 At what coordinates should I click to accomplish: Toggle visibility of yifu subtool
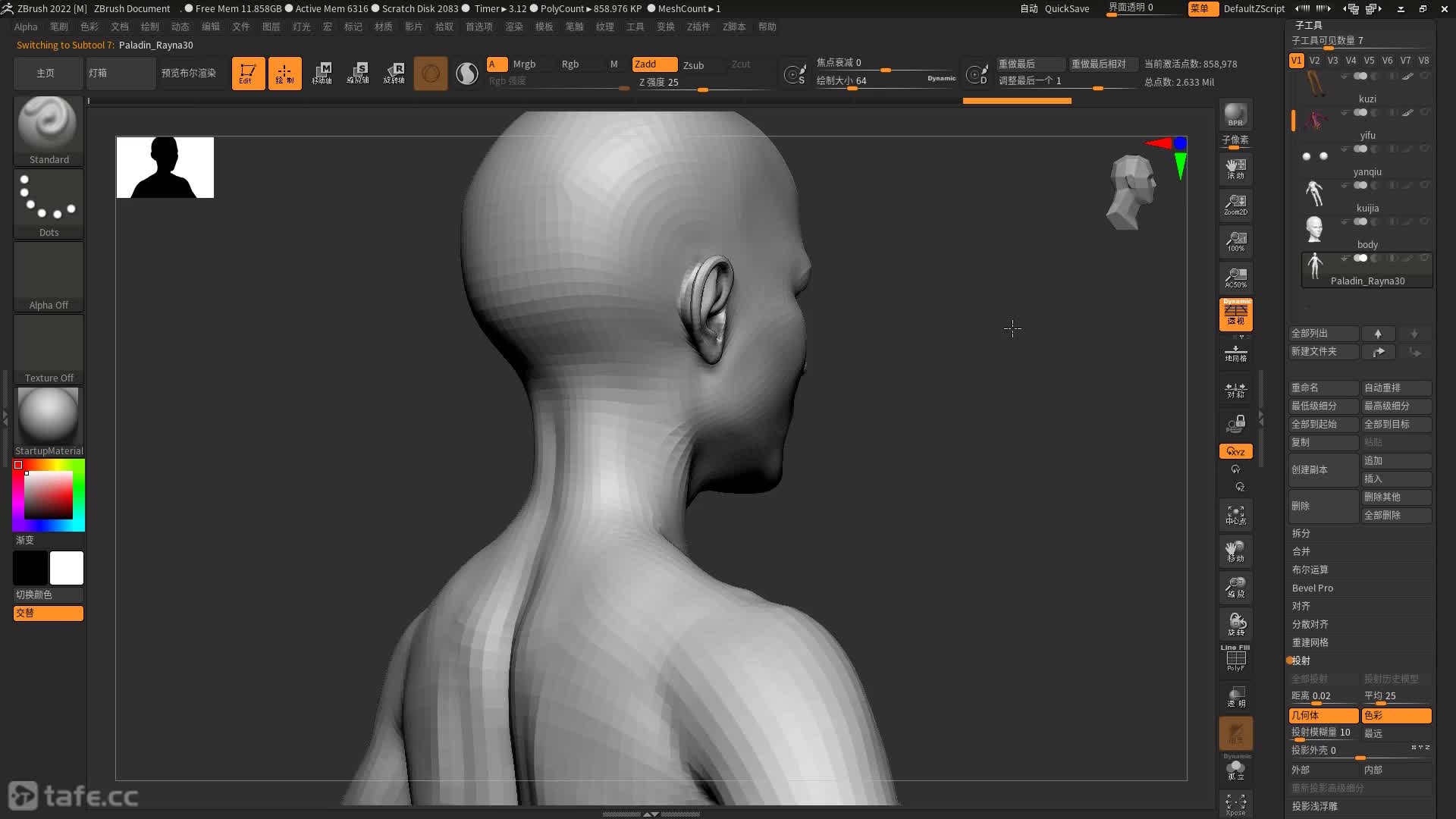(x=1361, y=112)
